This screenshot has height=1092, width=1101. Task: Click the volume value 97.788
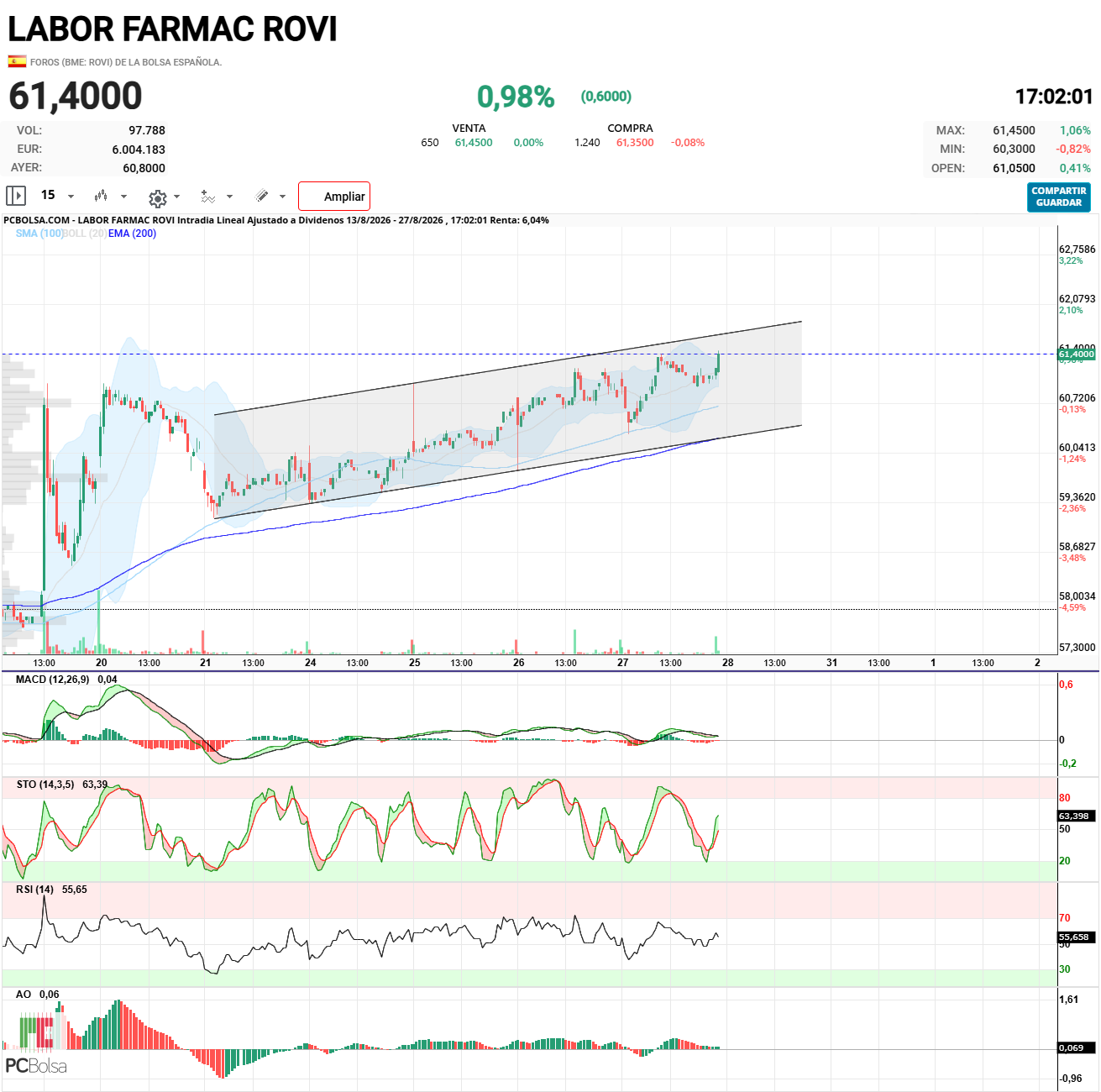pos(147,130)
